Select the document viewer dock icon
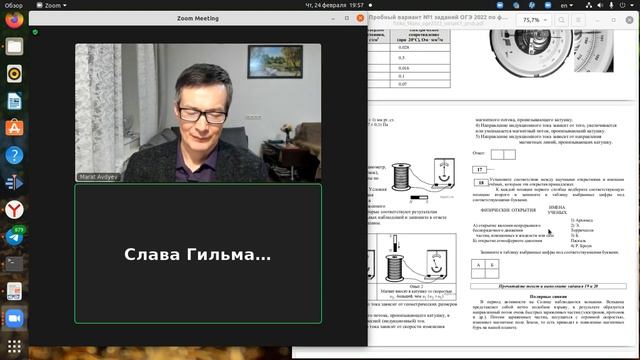Screen dimensions: 640x360 (x=14, y=291)
